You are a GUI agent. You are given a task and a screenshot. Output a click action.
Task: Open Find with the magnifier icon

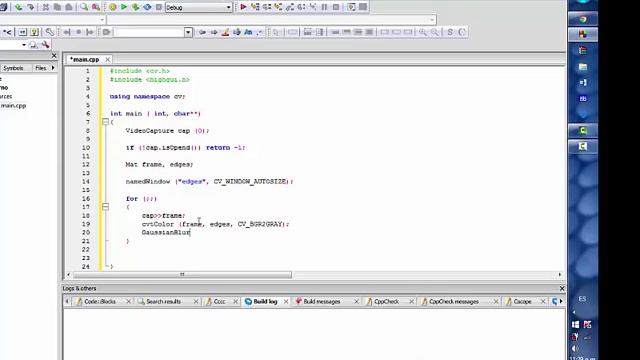84,7
